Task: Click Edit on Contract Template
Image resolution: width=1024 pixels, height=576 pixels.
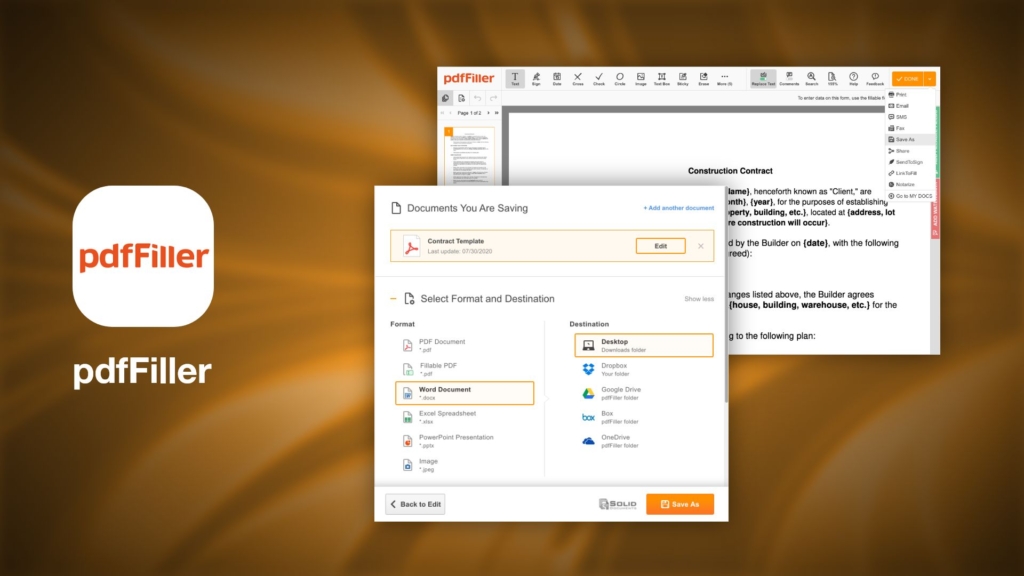Action: (x=660, y=246)
